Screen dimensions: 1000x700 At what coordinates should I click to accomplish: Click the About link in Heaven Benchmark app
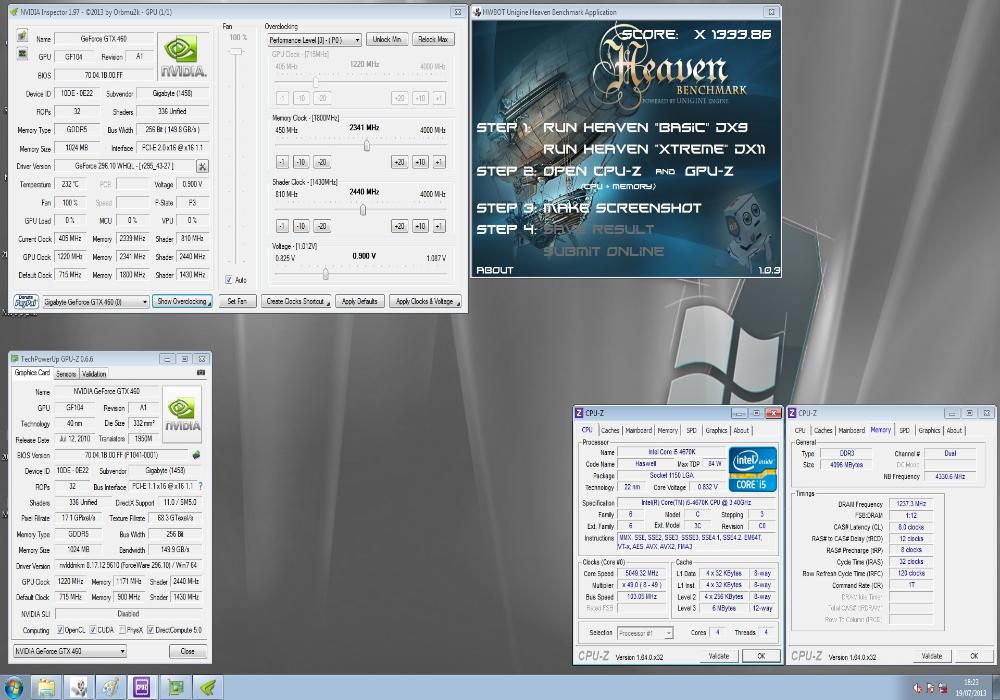[x=495, y=270]
